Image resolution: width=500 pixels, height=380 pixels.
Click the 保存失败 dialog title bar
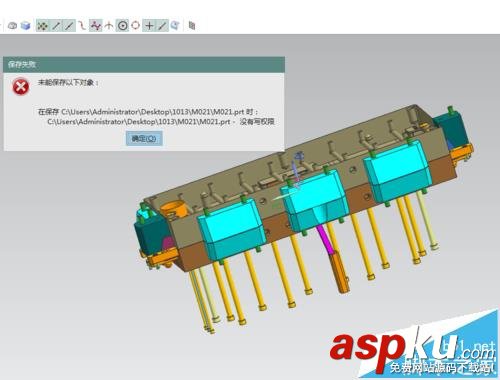coord(144,64)
